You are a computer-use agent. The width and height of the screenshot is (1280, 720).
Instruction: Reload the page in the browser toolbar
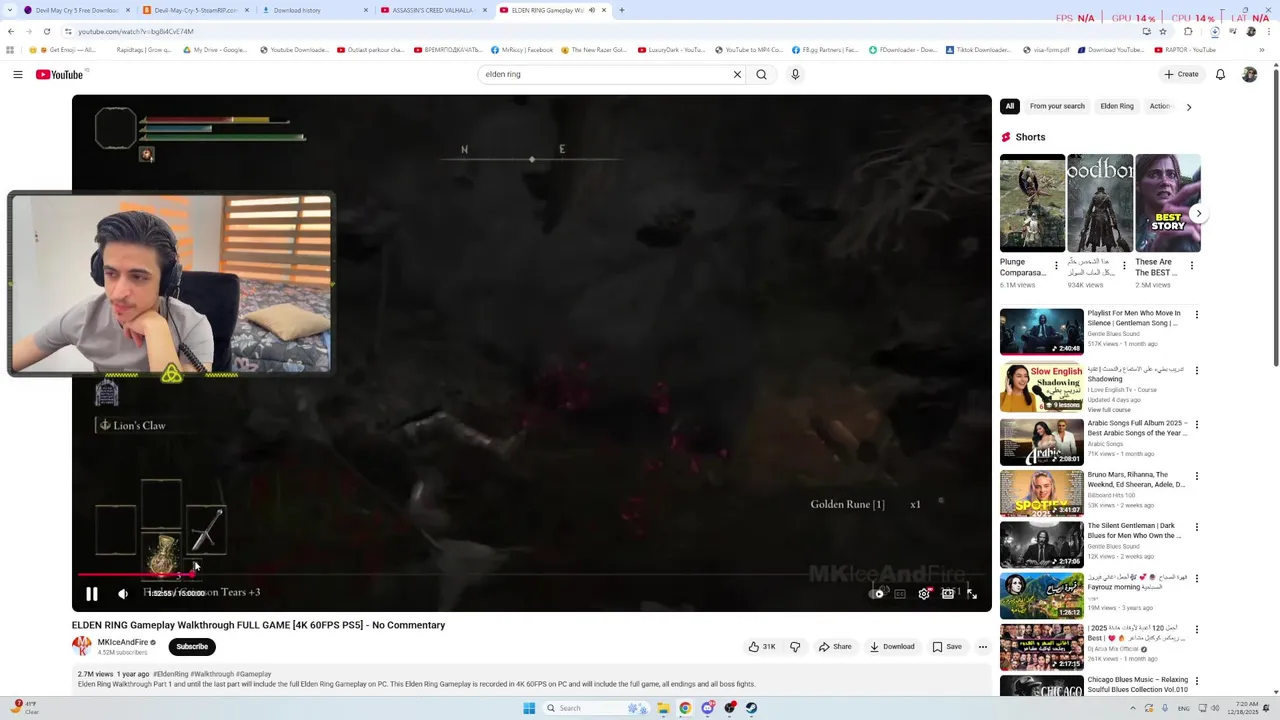(46, 31)
